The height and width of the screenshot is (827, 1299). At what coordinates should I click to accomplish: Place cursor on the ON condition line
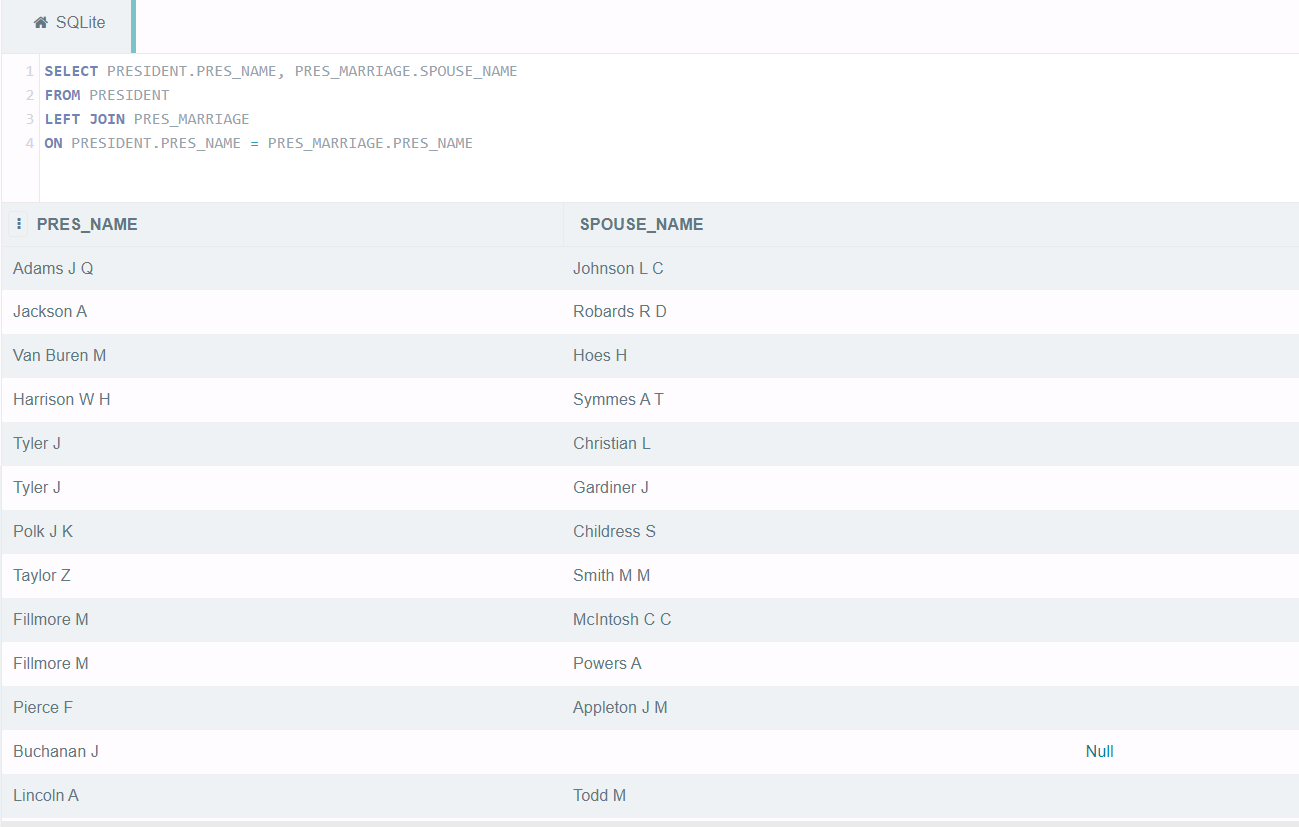[258, 143]
